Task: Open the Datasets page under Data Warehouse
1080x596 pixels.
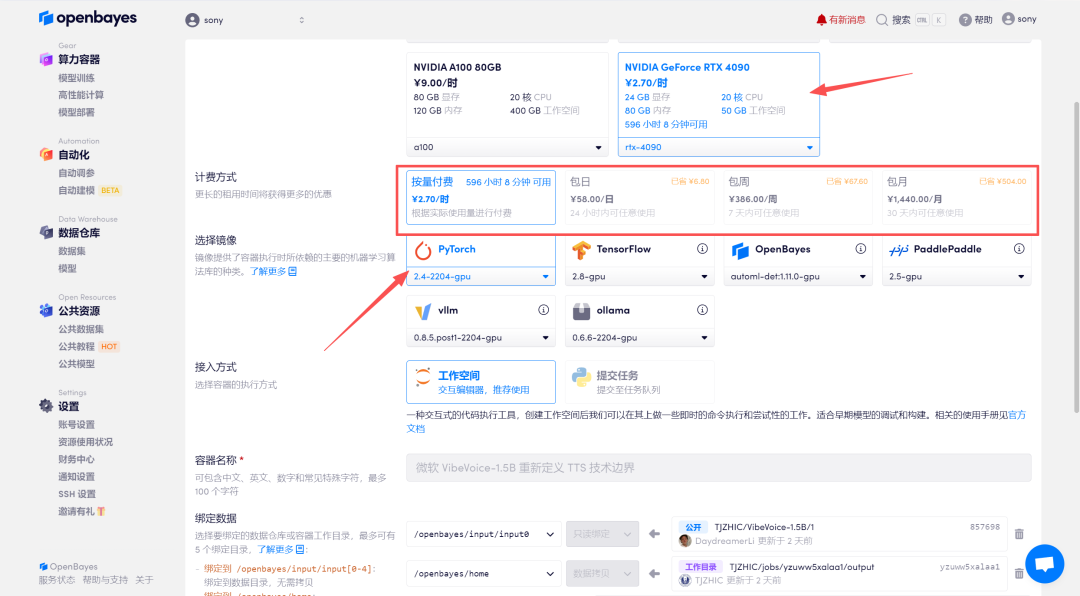Action: pos(72,252)
